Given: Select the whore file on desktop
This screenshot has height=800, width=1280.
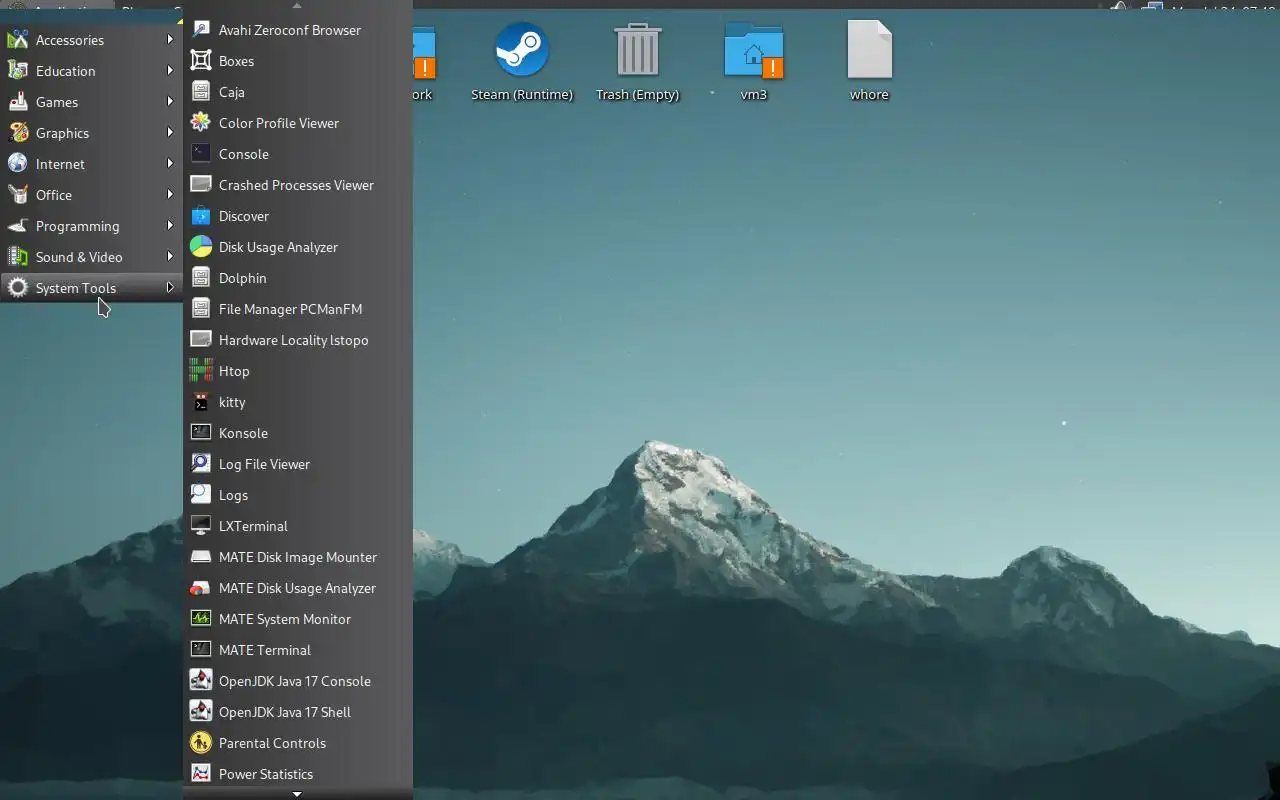Looking at the screenshot, I should point(869,62).
